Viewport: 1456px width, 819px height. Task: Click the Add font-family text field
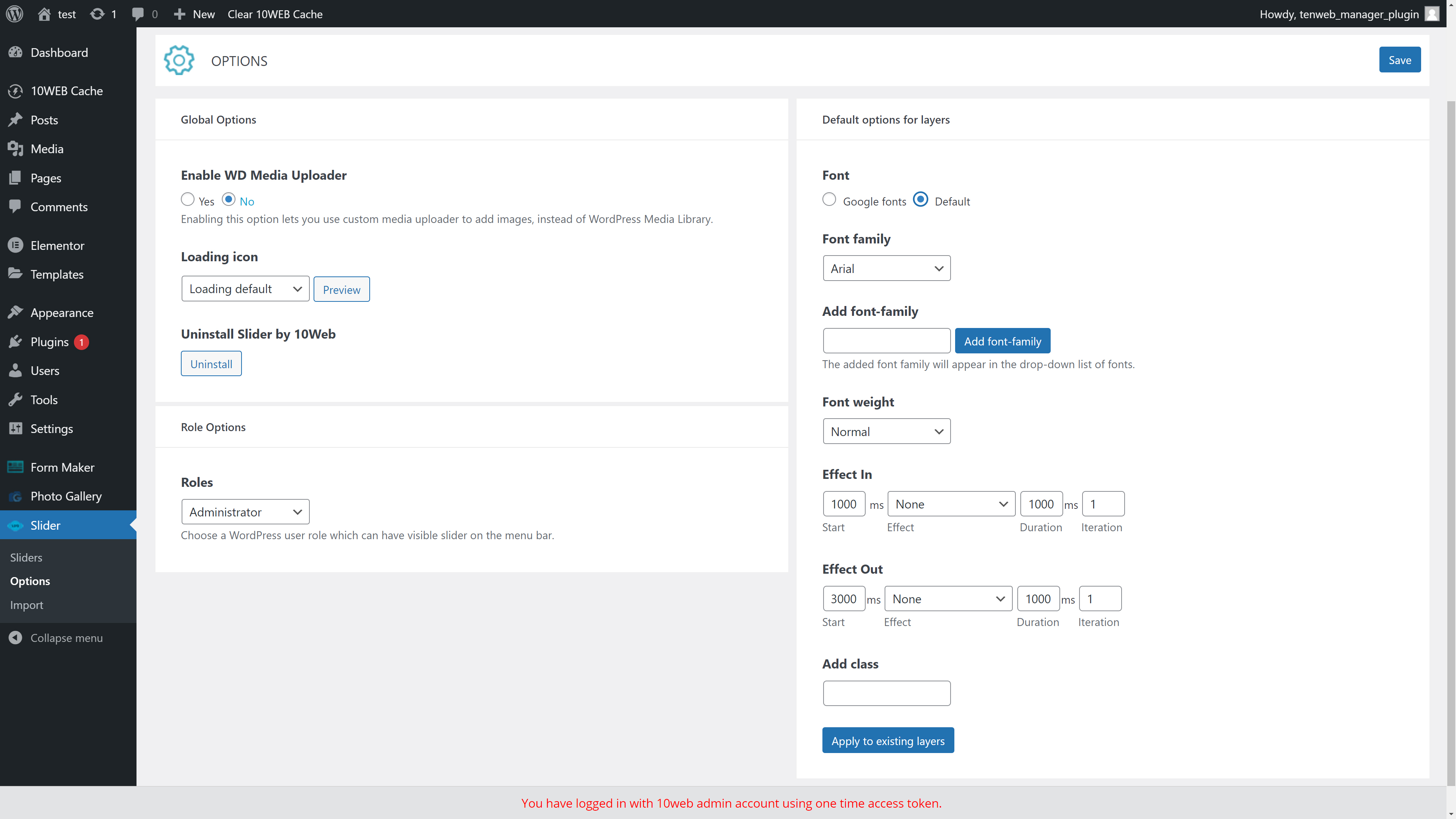(886, 340)
